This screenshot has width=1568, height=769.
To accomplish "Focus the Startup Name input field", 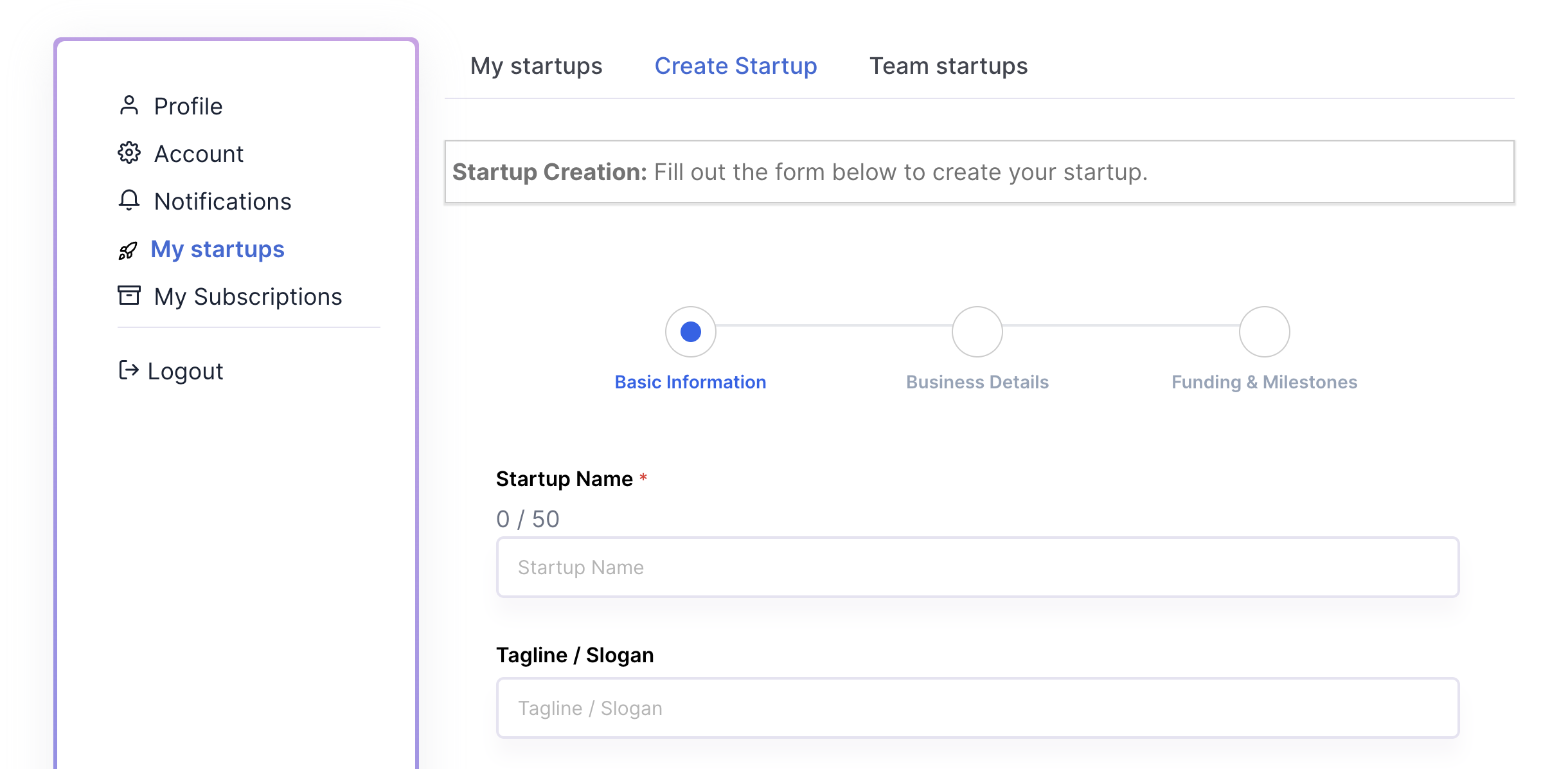I will [x=977, y=567].
